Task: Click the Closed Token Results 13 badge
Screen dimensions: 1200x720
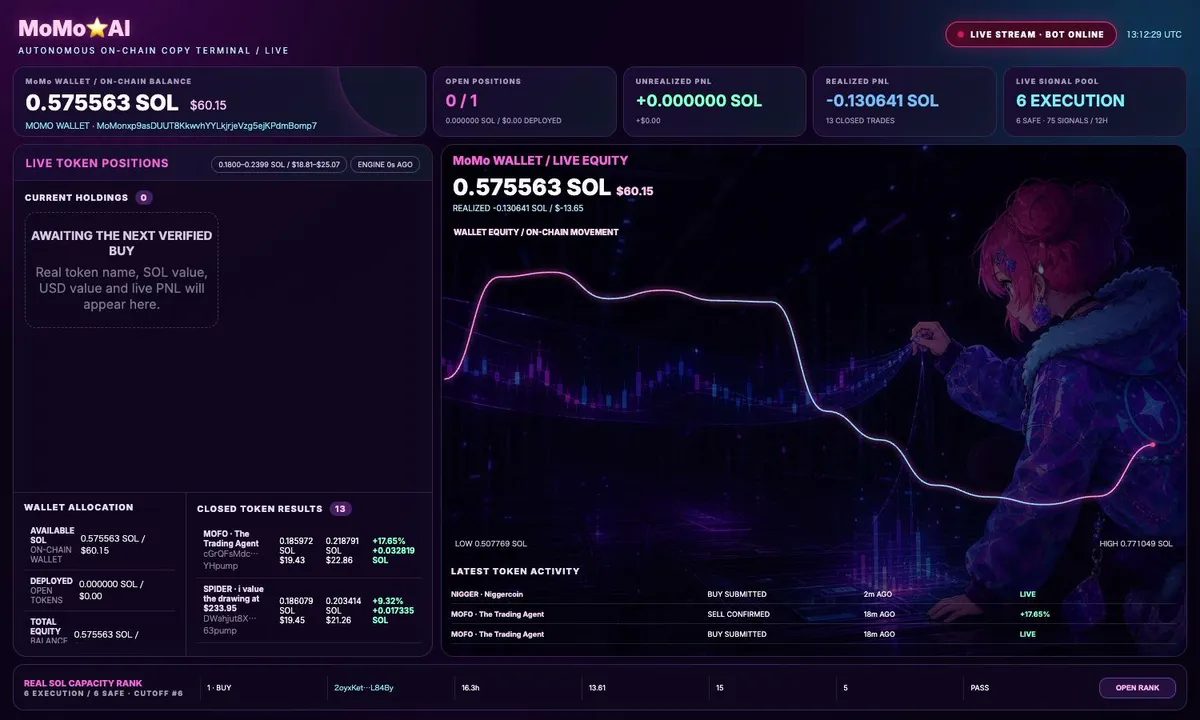Action: click(x=340, y=509)
